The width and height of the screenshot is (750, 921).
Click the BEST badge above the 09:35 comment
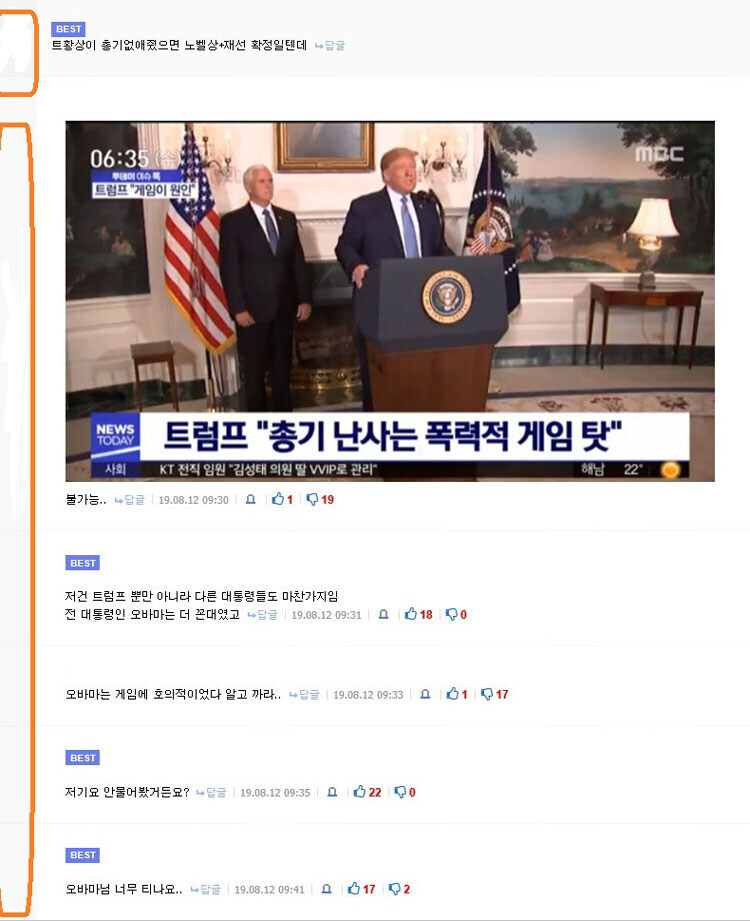pyautogui.click(x=82, y=758)
